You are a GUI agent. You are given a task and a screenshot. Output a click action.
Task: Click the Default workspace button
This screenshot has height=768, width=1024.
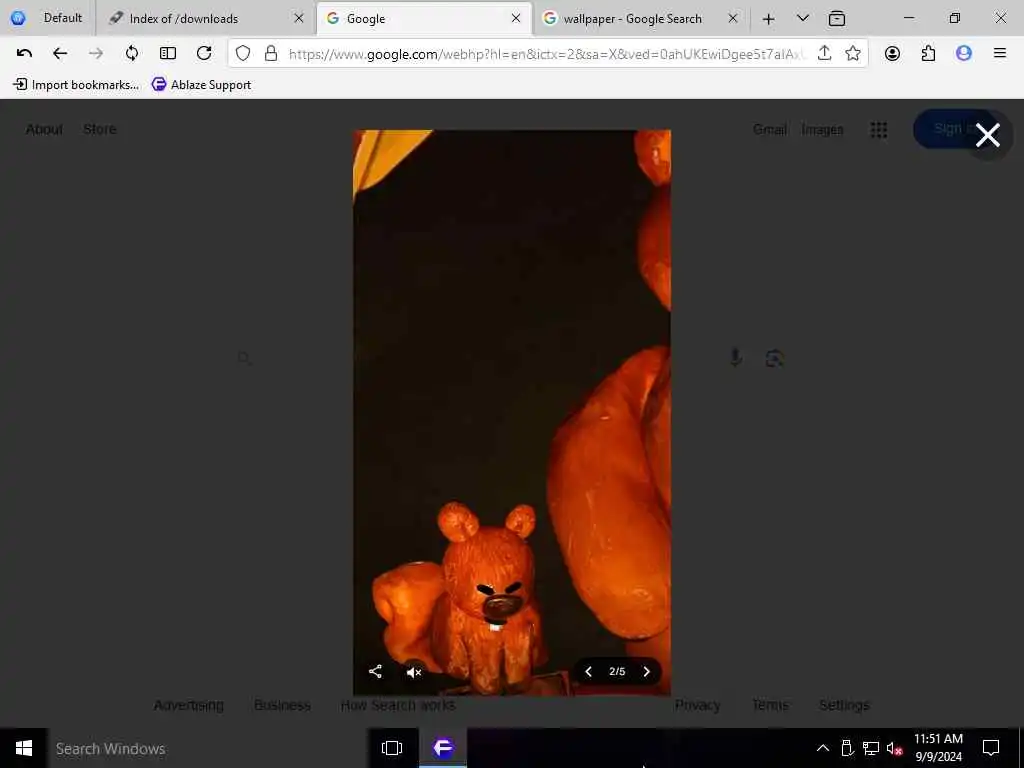[47, 18]
